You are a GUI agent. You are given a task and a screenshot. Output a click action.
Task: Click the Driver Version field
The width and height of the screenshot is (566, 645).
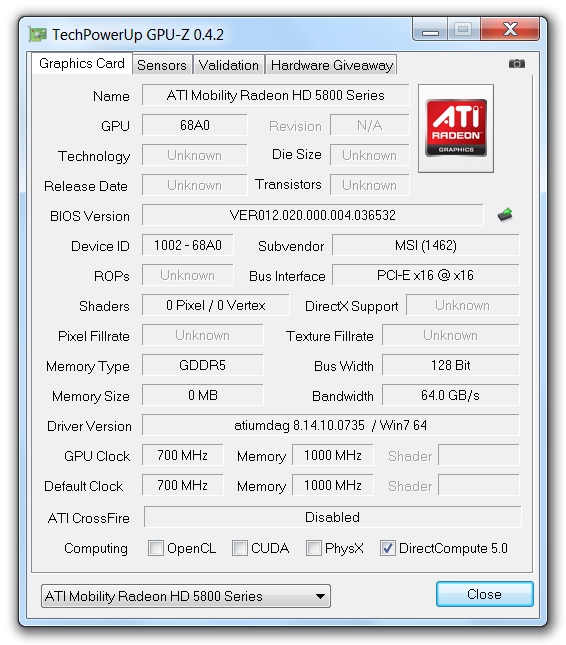coord(331,425)
